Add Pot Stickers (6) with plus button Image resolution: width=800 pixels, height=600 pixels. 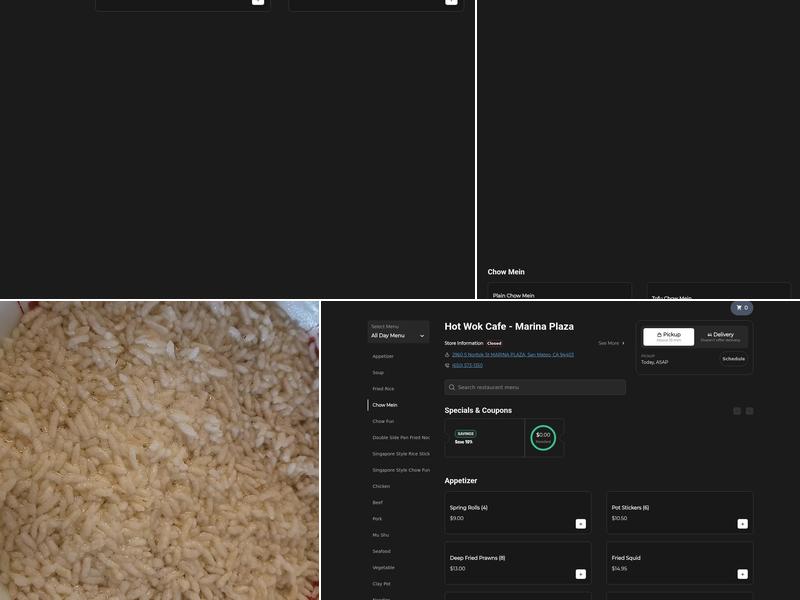[742, 523]
